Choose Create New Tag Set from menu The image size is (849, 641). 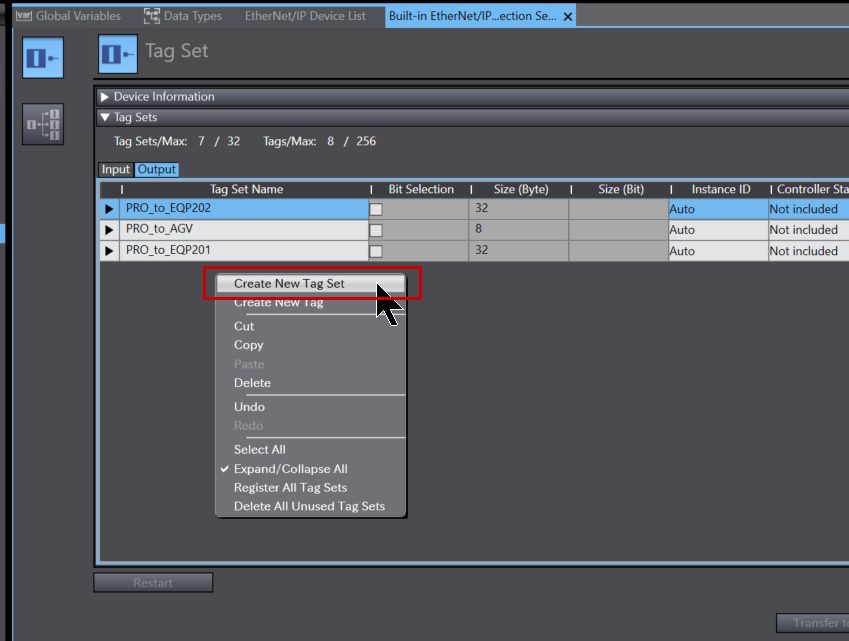click(289, 284)
